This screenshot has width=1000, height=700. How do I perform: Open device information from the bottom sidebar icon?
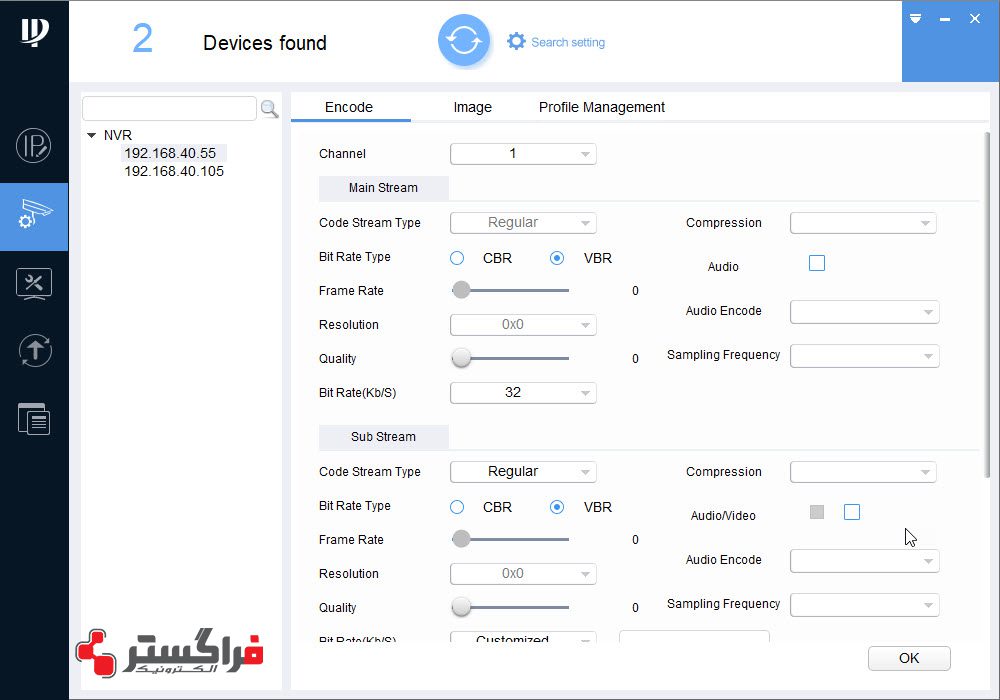click(34, 419)
